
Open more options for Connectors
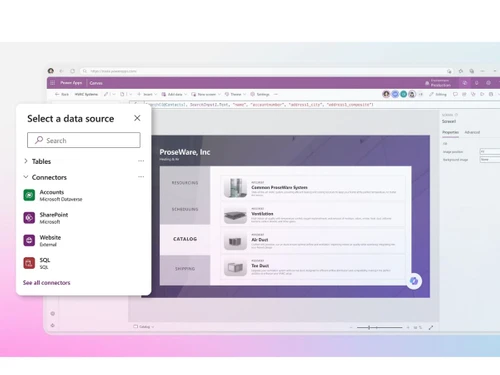tap(141, 177)
